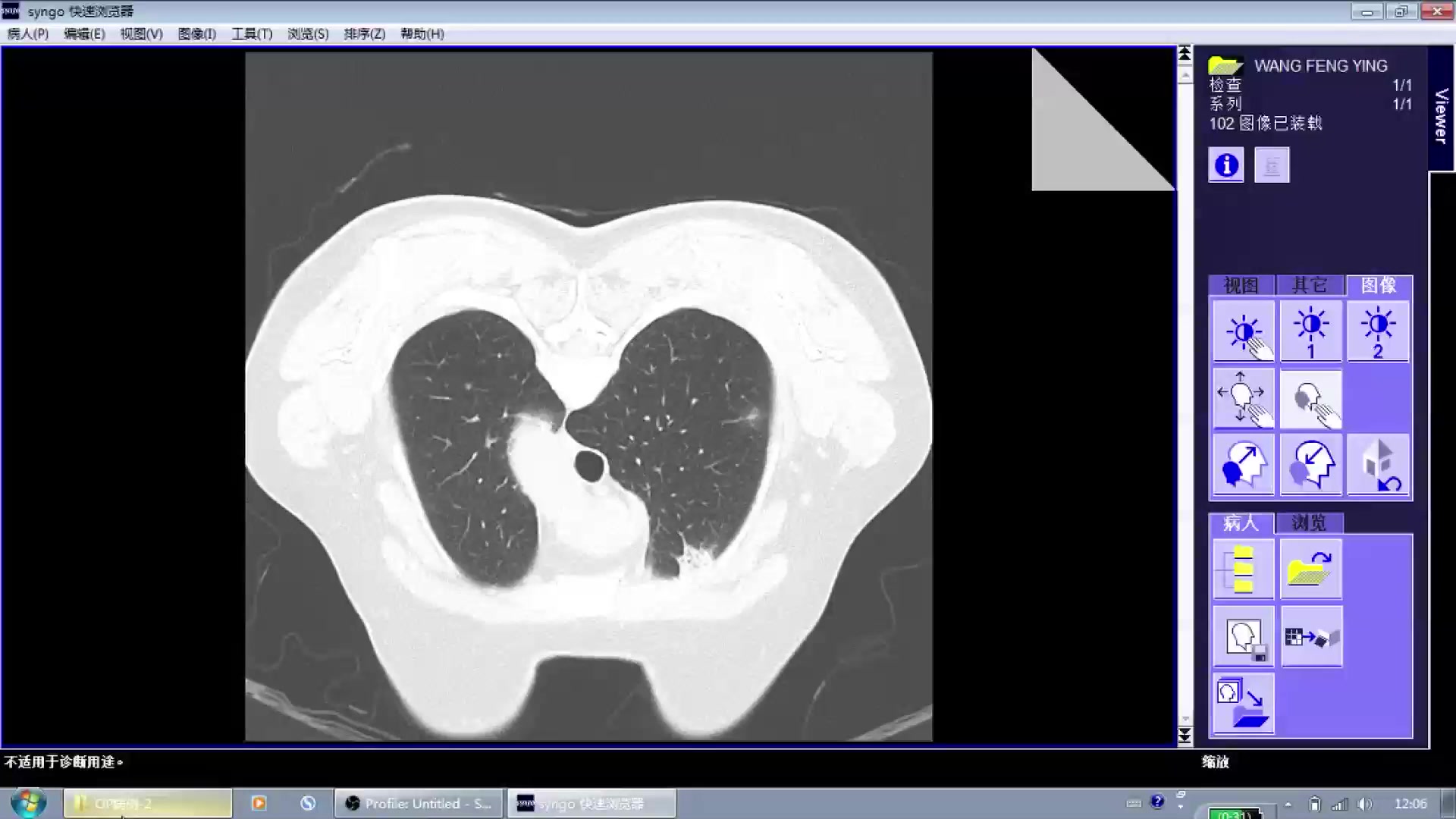This screenshot has height=819, width=1456.
Task: Click the yellow folder icon by WANG FENG YING
Action: click(1225, 66)
